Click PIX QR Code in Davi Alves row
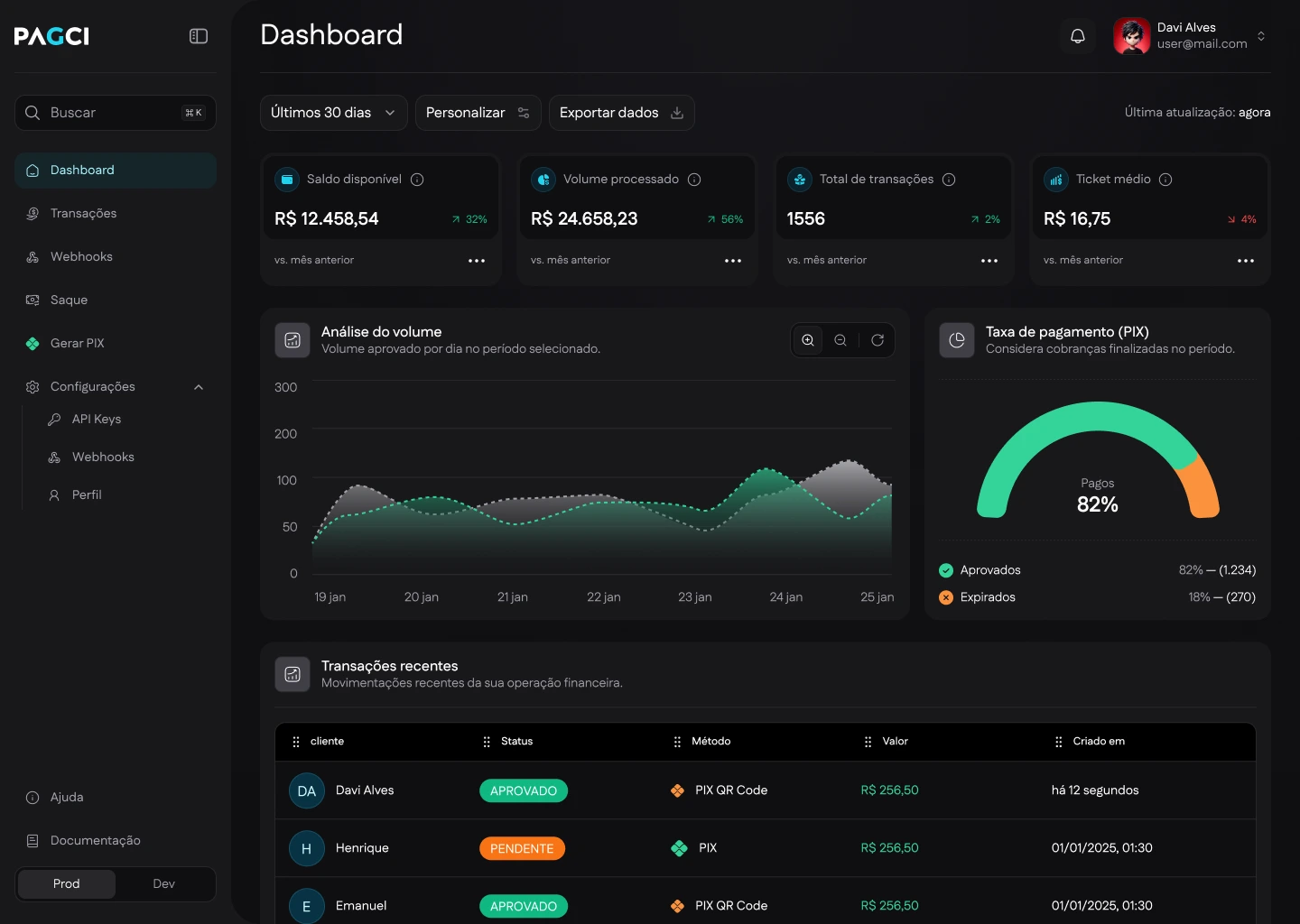This screenshot has height=924, width=1300. click(x=720, y=790)
